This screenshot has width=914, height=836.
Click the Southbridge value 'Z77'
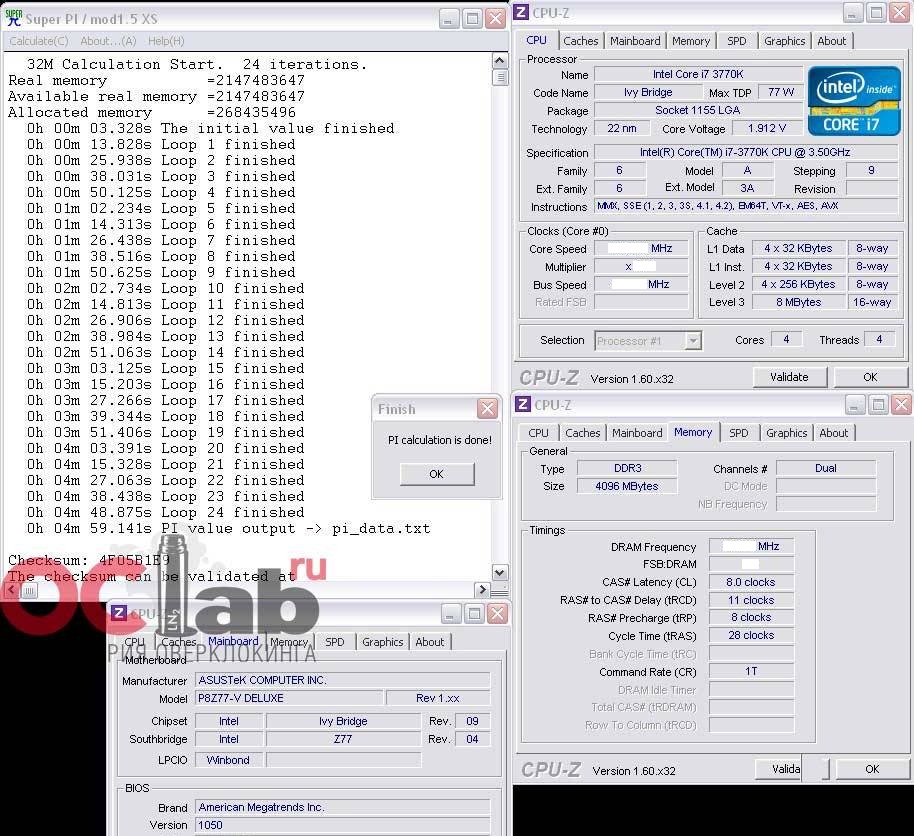click(x=343, y=739)
